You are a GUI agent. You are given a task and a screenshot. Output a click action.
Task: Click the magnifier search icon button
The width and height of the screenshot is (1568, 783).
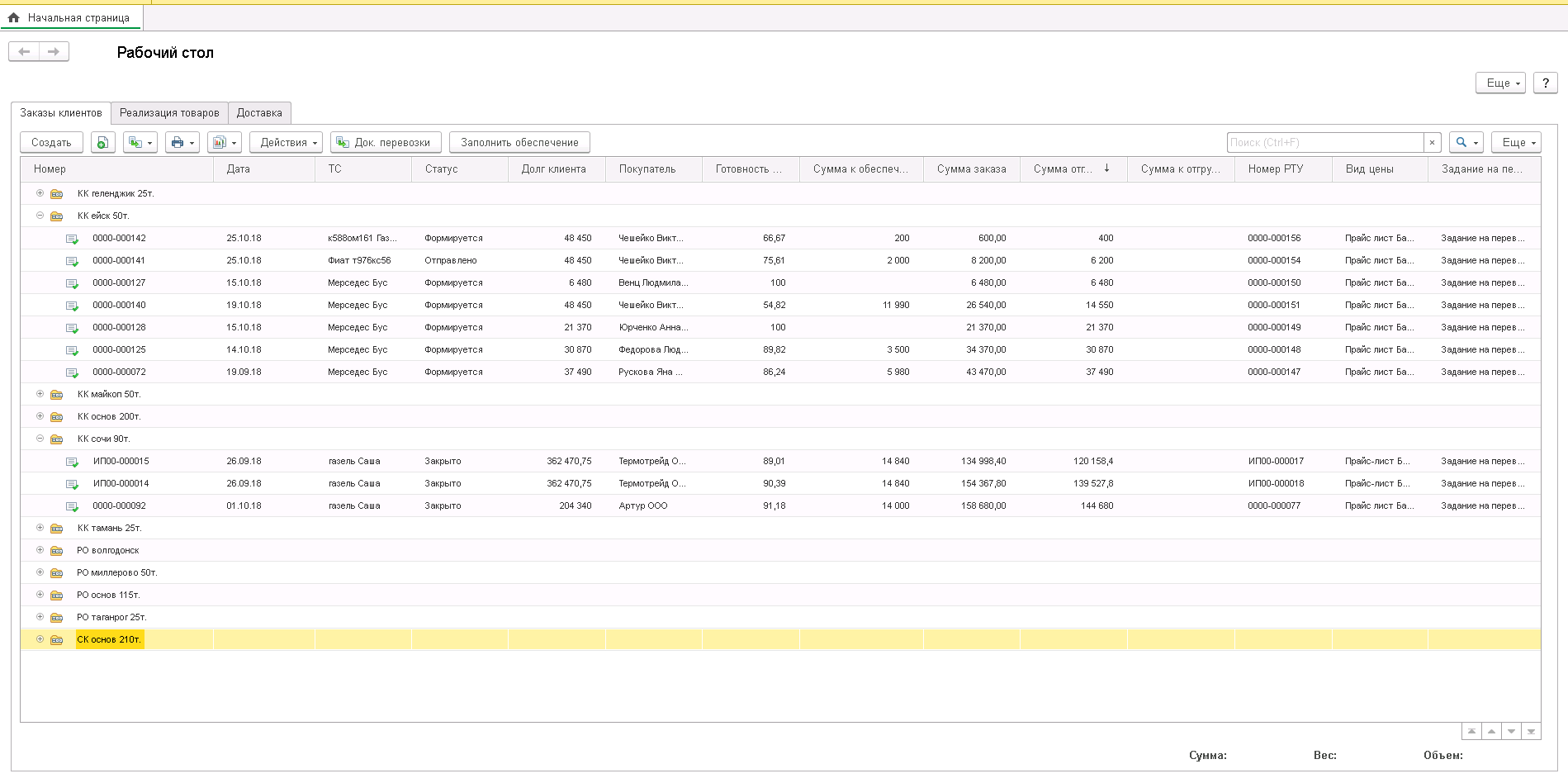(1466, 143)
